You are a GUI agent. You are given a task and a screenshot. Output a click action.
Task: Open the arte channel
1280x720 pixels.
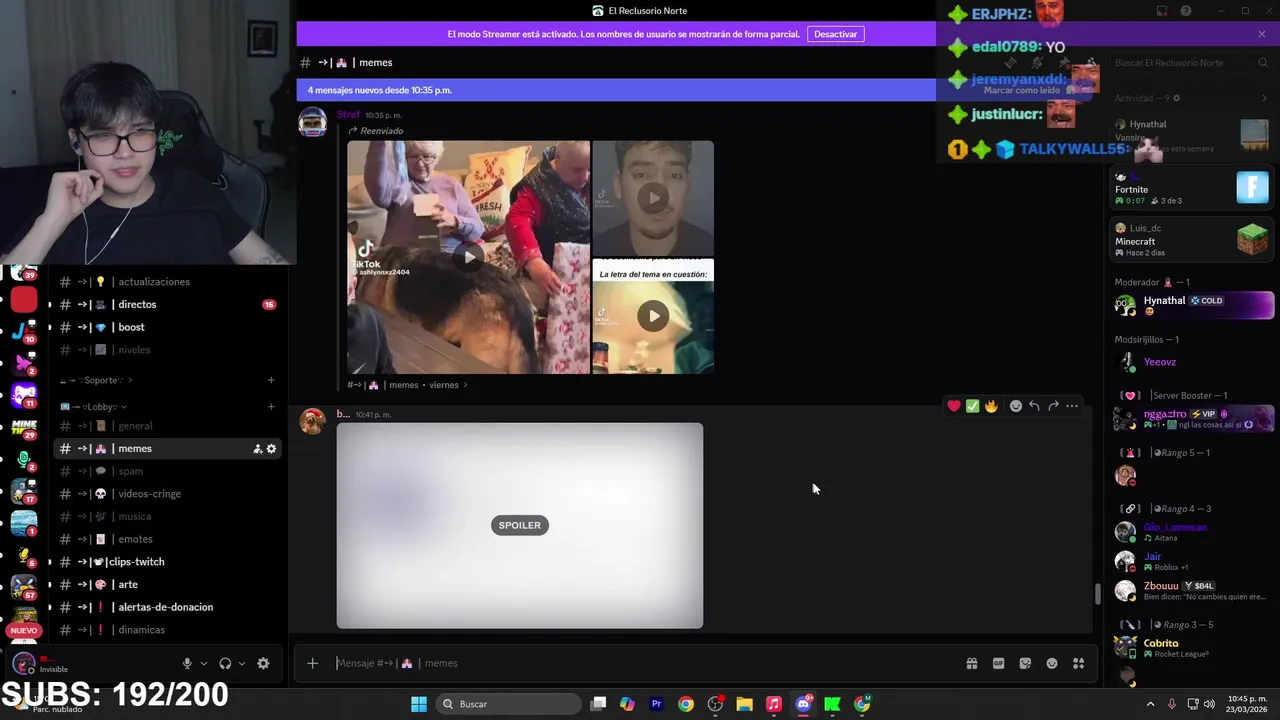tap(167, 584)
